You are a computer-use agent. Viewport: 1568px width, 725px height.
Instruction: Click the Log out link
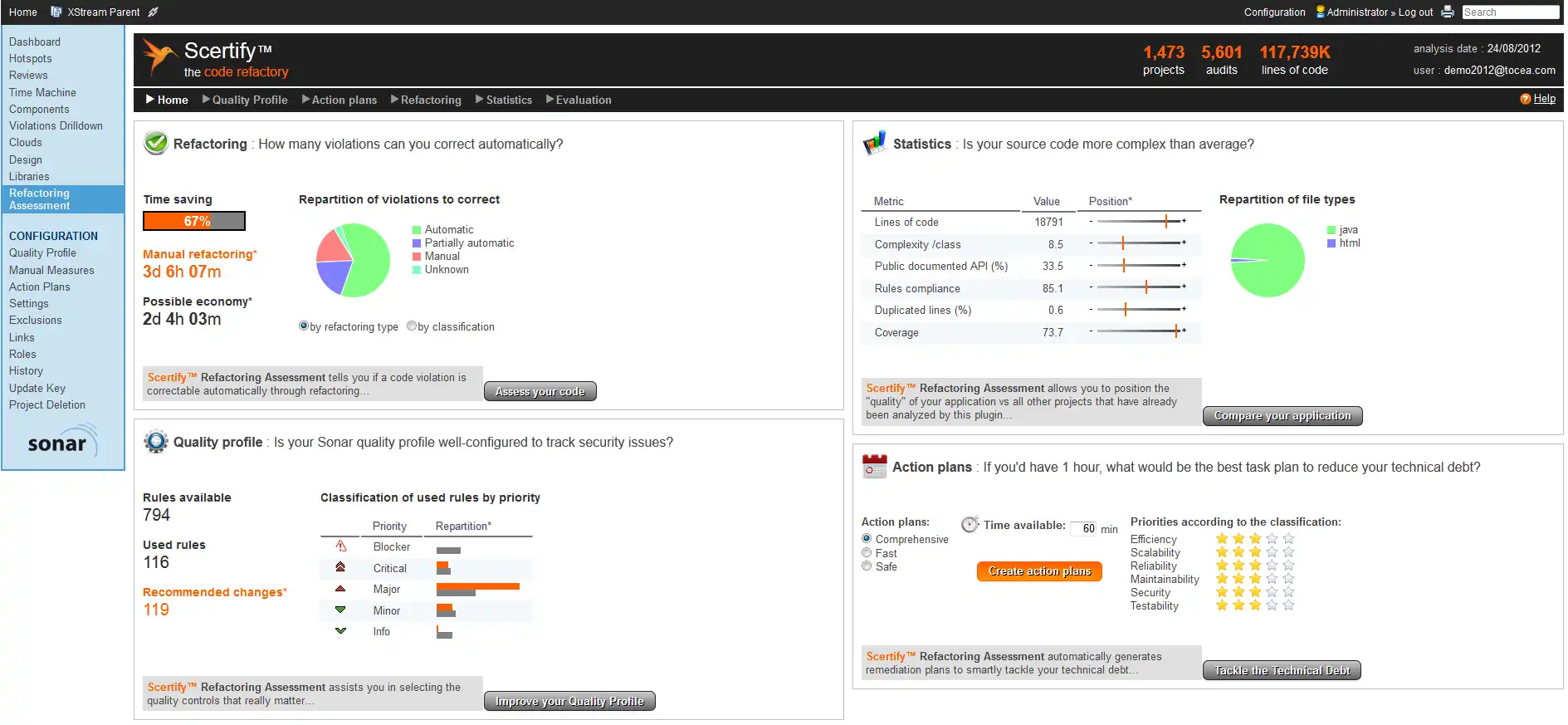coord(1415,12)
